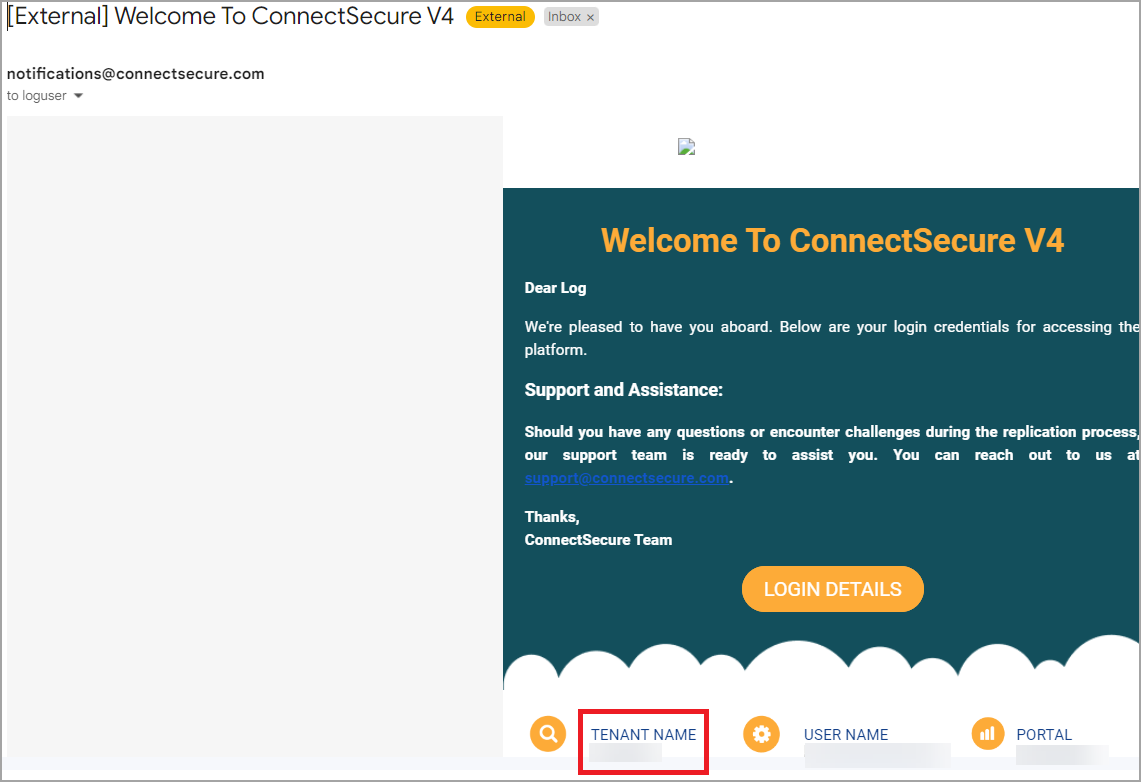The width and height of the screenshot is (1141, 782).
Task: Click the broken logo image above the banner
Action: (686, 147)
